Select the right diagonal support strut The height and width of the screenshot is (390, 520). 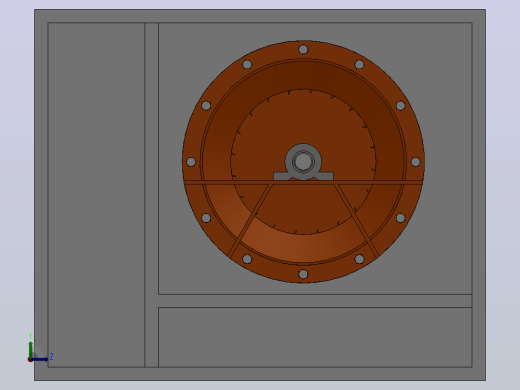click(x=357, y=220)
